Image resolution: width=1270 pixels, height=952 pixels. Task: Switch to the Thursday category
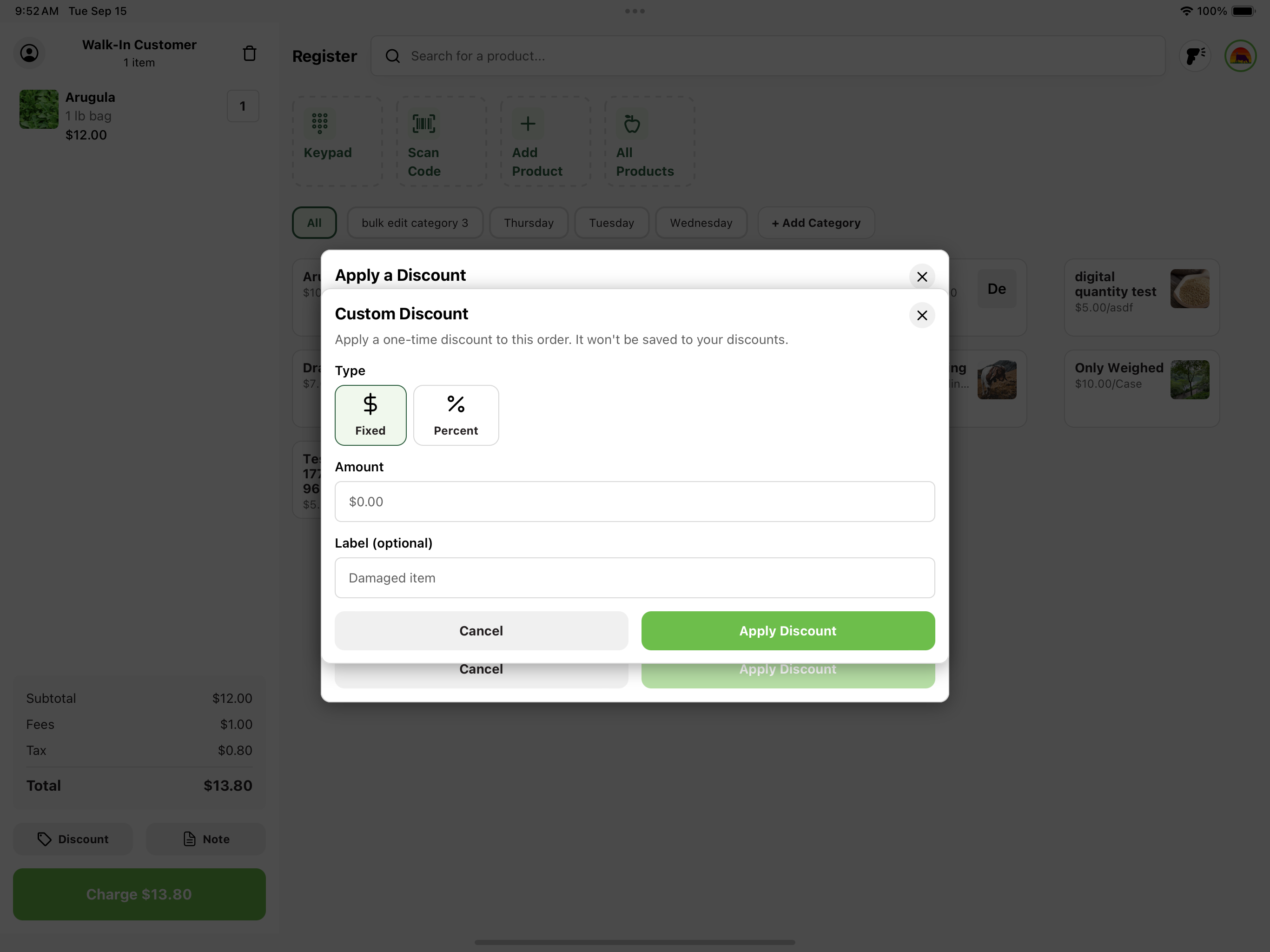click(529, 223)
